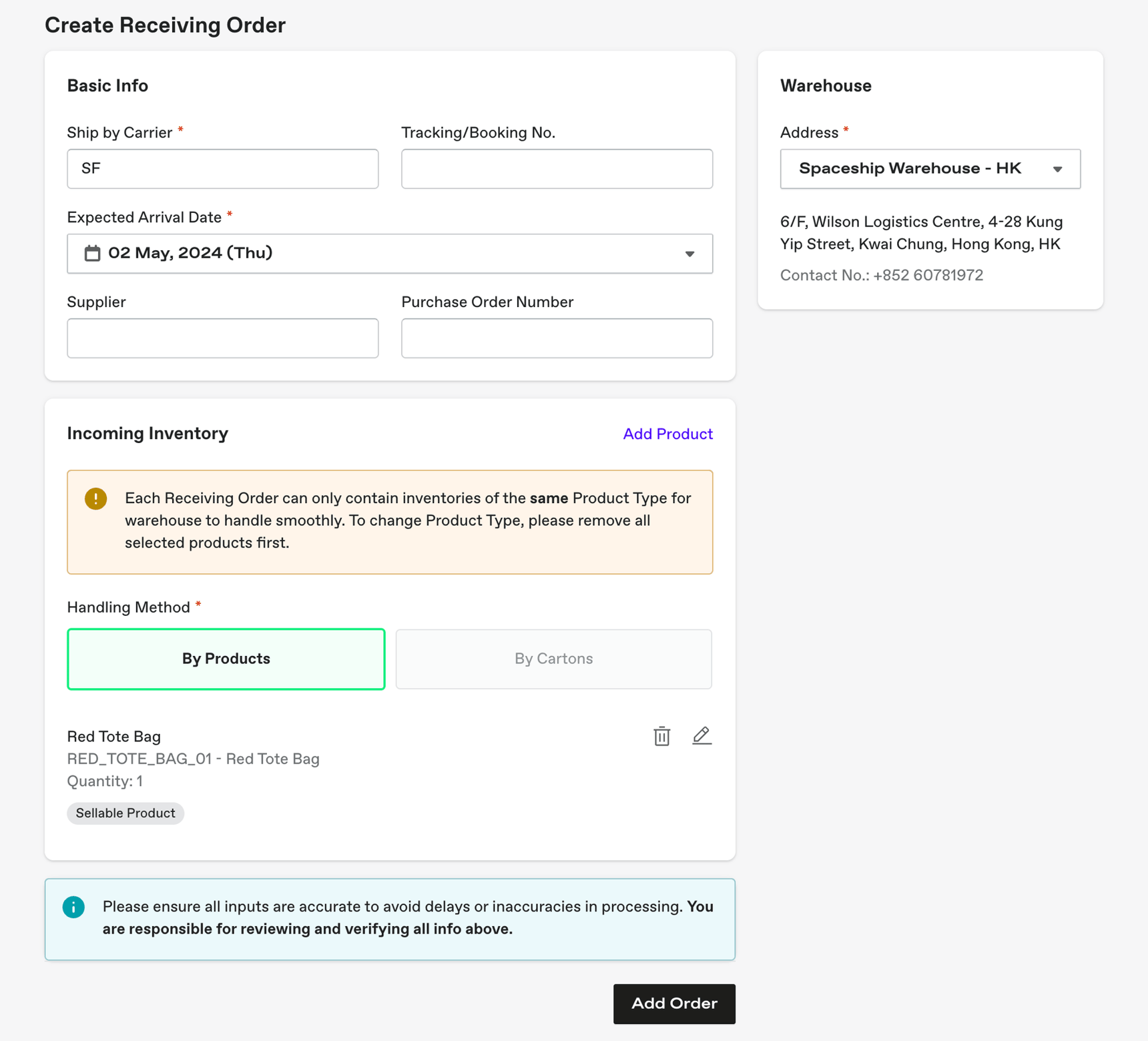This screenshot has height=1041, width=1148.
Task: Select the By Cartons handling method
Action: click(x=553, y=659)
